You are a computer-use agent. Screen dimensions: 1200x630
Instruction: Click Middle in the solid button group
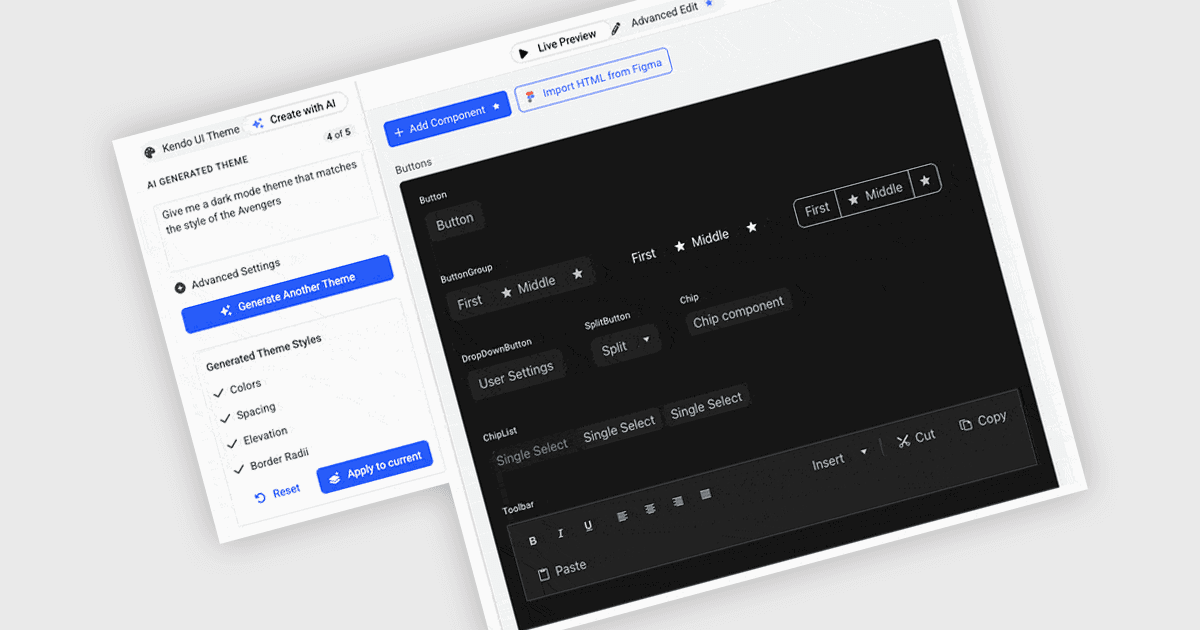tap(527, 287)
